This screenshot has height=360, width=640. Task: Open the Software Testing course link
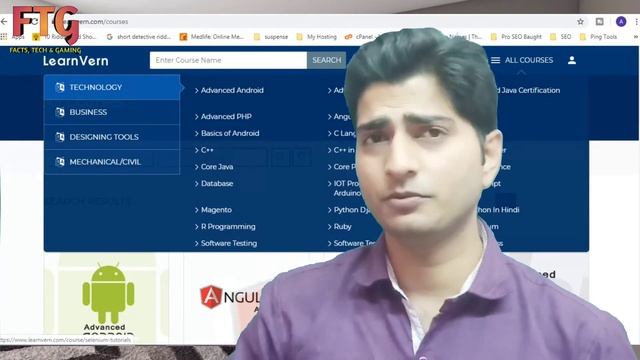(x=229, y=243)
